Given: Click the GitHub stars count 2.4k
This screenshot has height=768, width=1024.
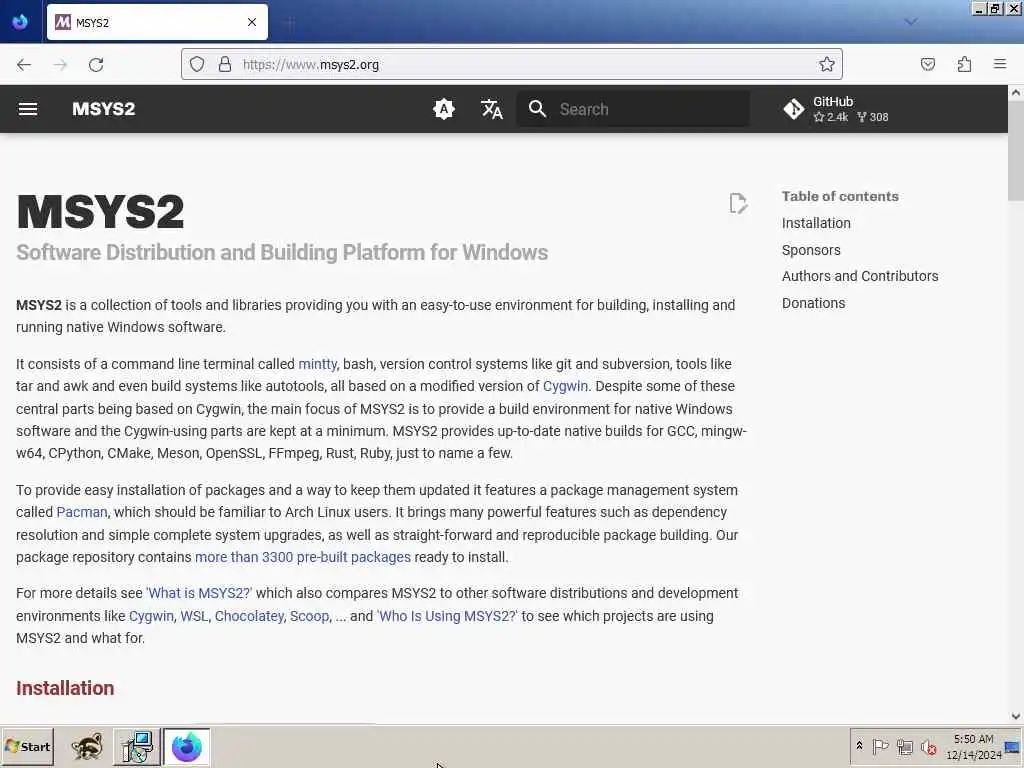Looking at the screenshot, I should tap(831, 118).
